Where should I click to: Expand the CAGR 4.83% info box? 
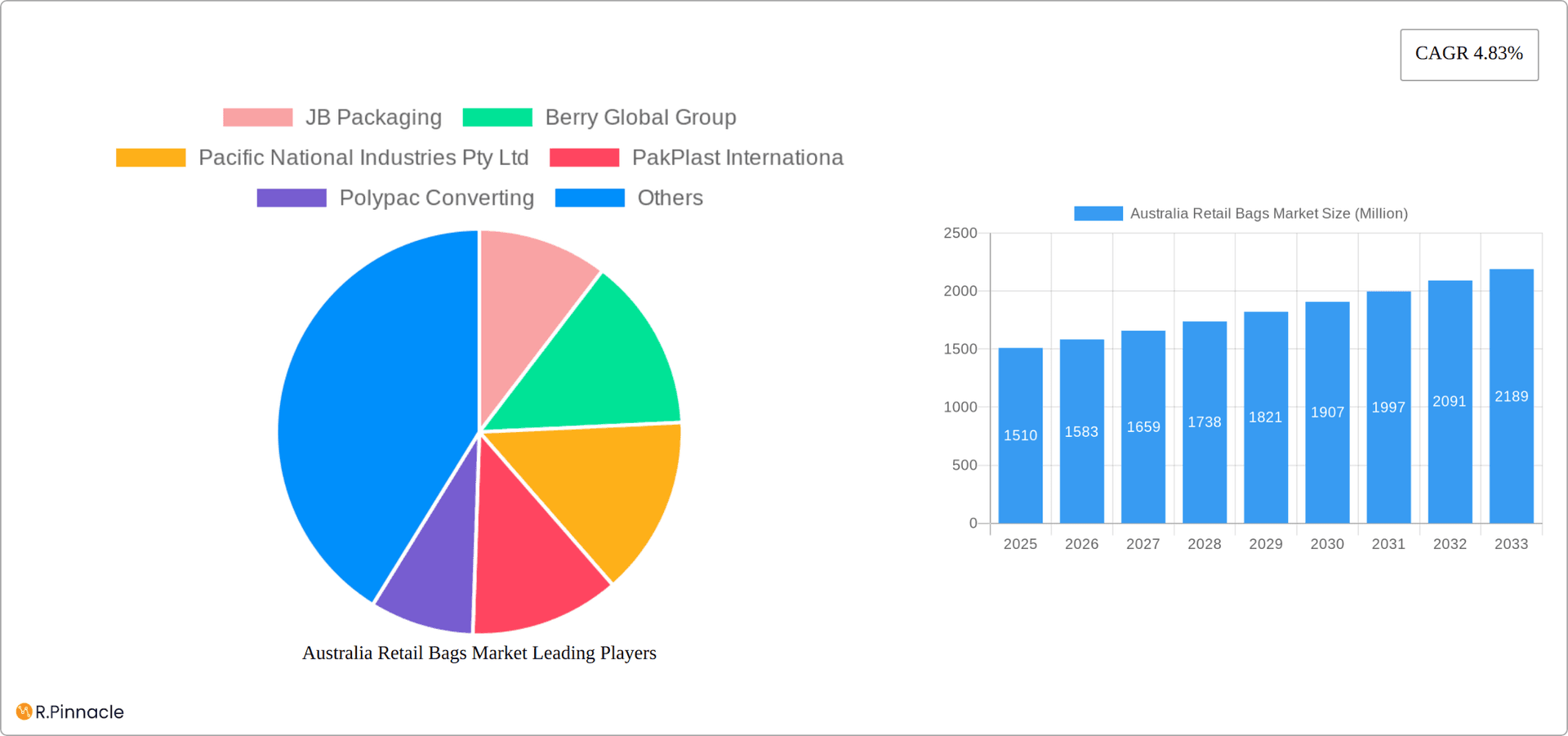tap(1468, 54)
